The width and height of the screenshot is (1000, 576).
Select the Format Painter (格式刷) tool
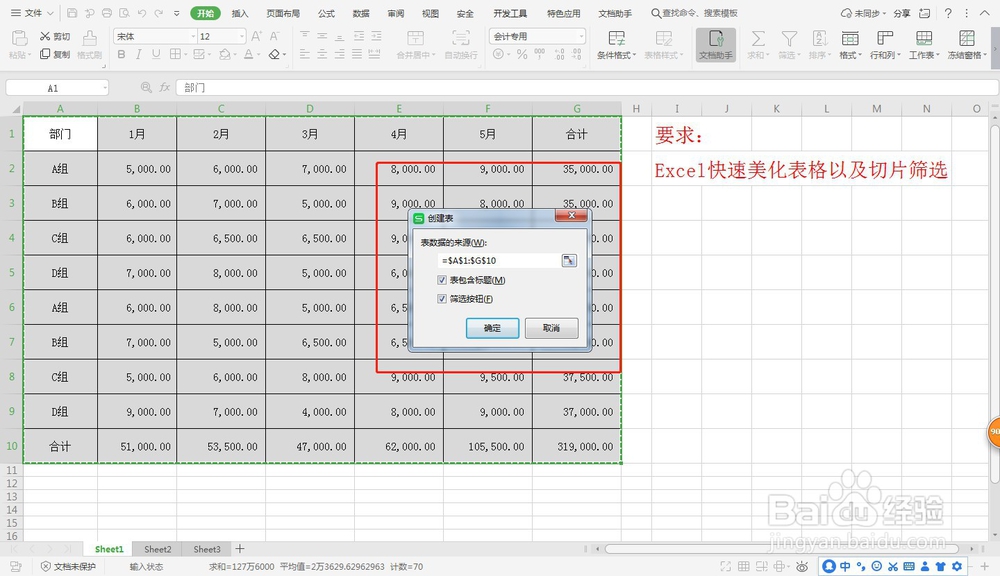coord(90,45)
